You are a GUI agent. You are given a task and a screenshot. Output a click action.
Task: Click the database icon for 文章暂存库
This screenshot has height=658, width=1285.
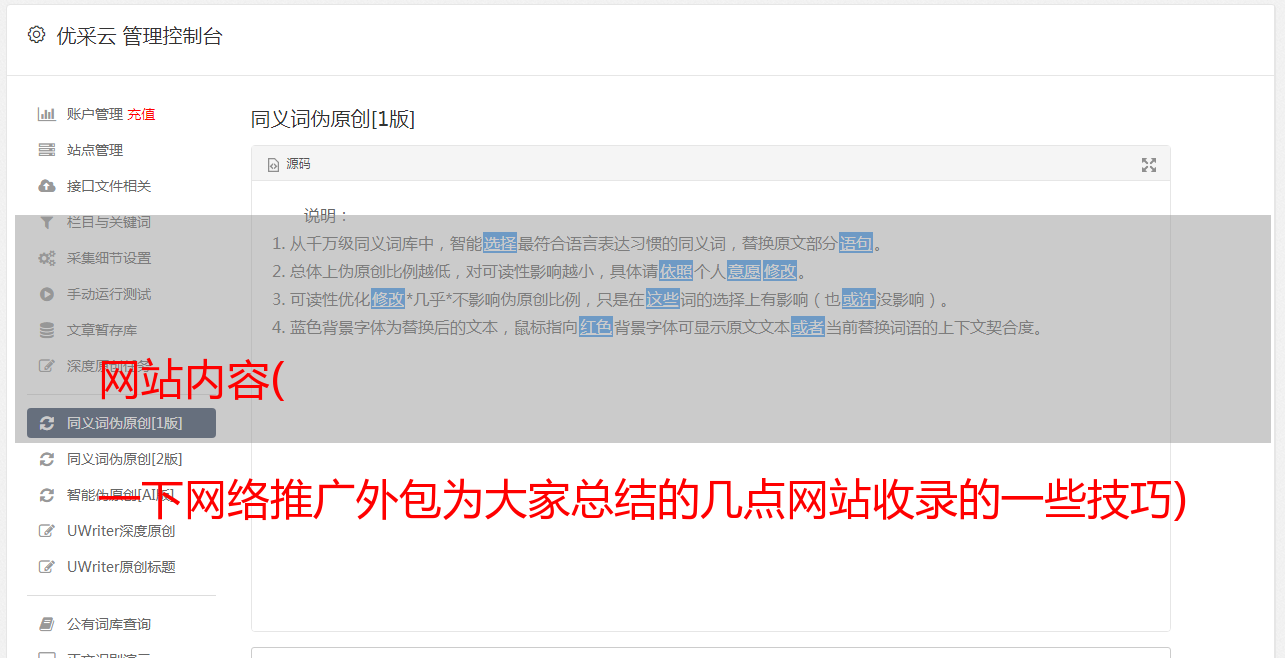tap(46, 330)
